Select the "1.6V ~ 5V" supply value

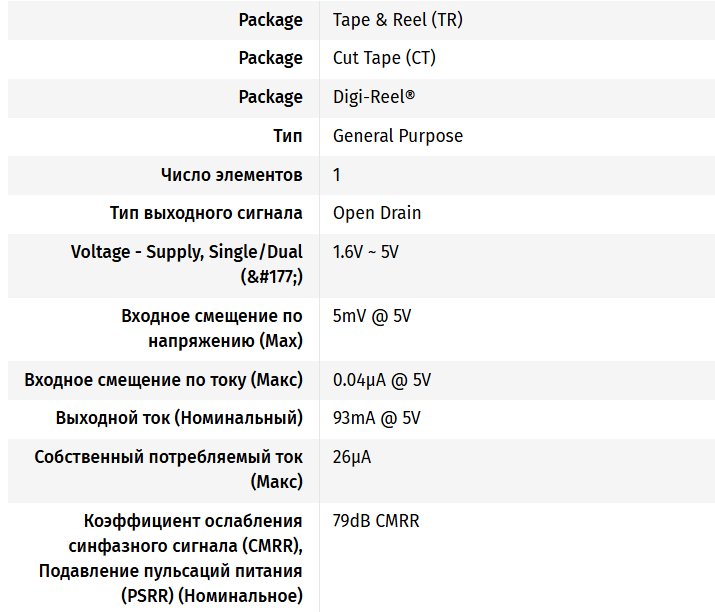coord(366,252)
